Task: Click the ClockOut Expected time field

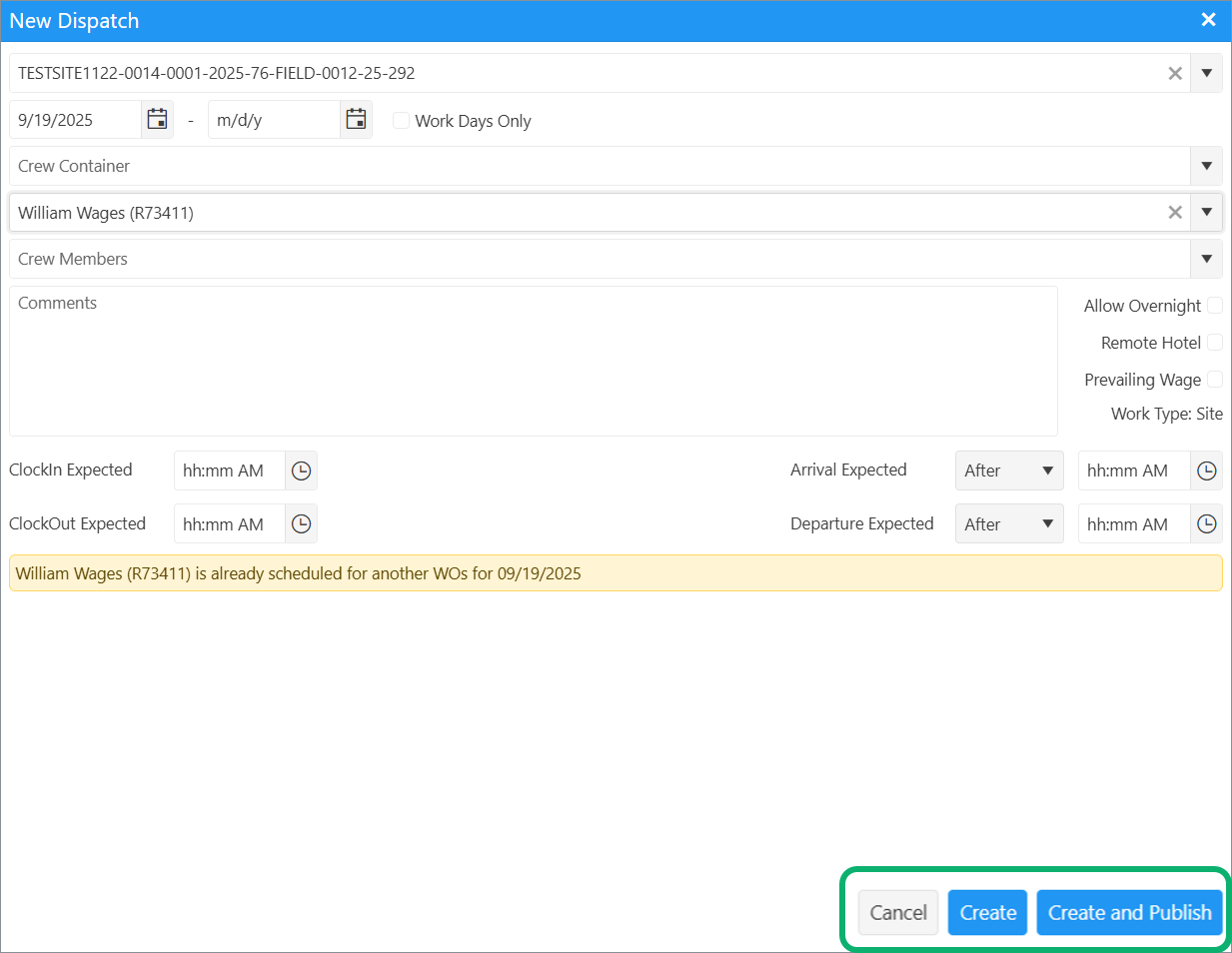Action: [x=230, y=524]
